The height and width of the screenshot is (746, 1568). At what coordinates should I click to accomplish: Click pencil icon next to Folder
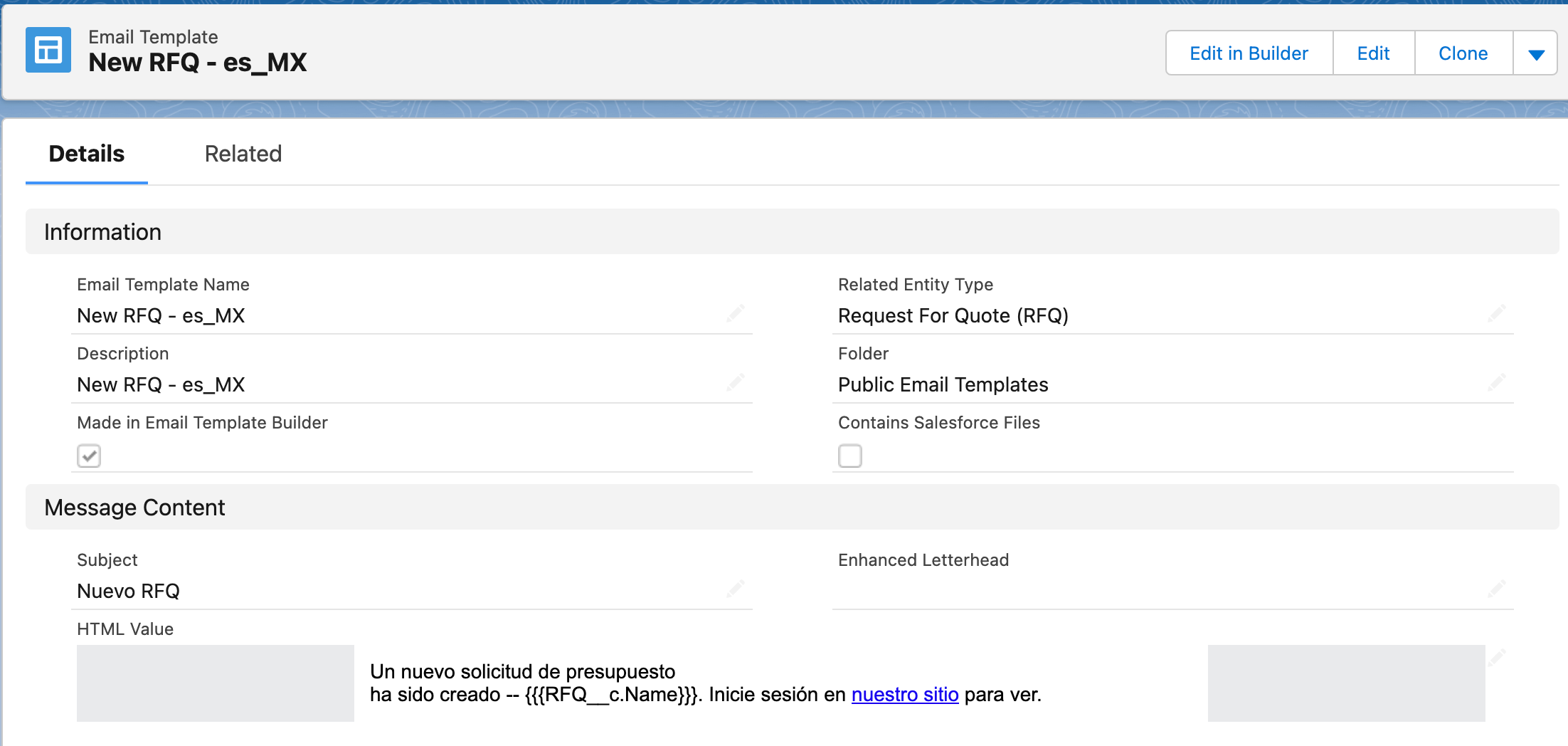click(1497, 382)
